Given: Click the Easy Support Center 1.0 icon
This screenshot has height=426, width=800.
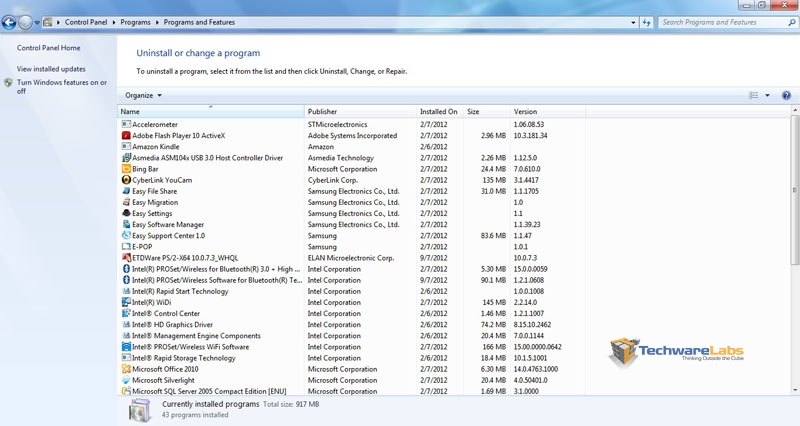Looking at the screenshot, I should 126,235.
